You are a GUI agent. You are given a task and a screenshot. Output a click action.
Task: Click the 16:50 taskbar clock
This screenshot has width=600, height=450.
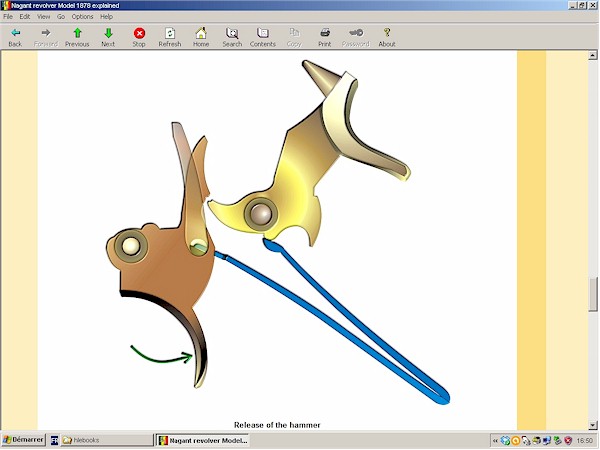[584, 441]
